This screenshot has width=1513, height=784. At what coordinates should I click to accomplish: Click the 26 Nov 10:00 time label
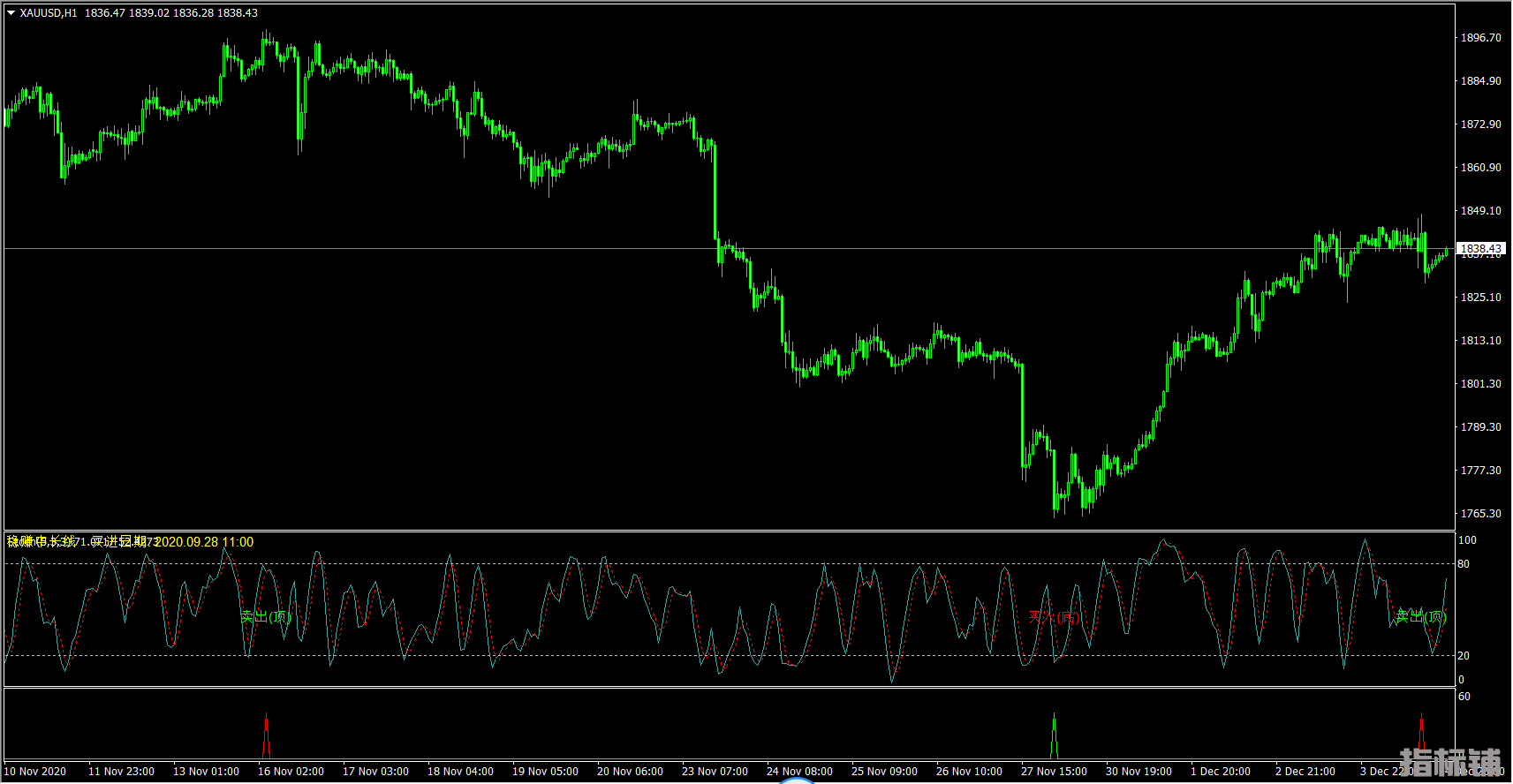969,772
